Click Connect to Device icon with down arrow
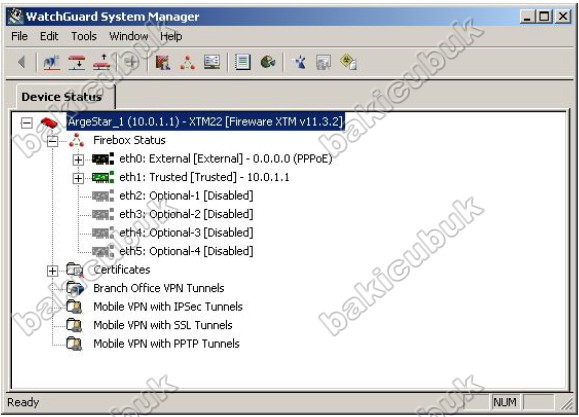 (x=77, y=62)
